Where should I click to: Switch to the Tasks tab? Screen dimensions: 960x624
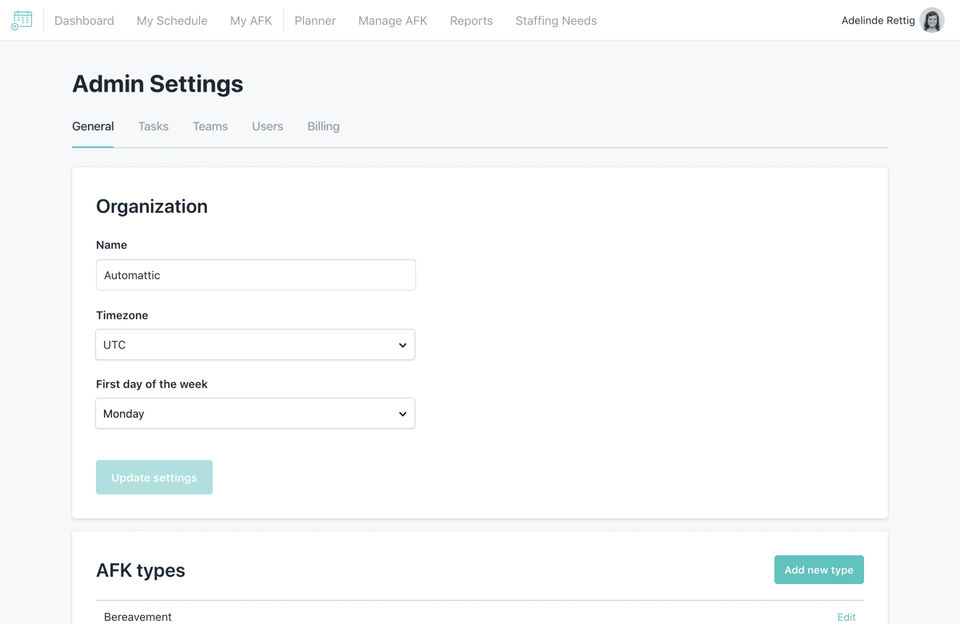153,127
